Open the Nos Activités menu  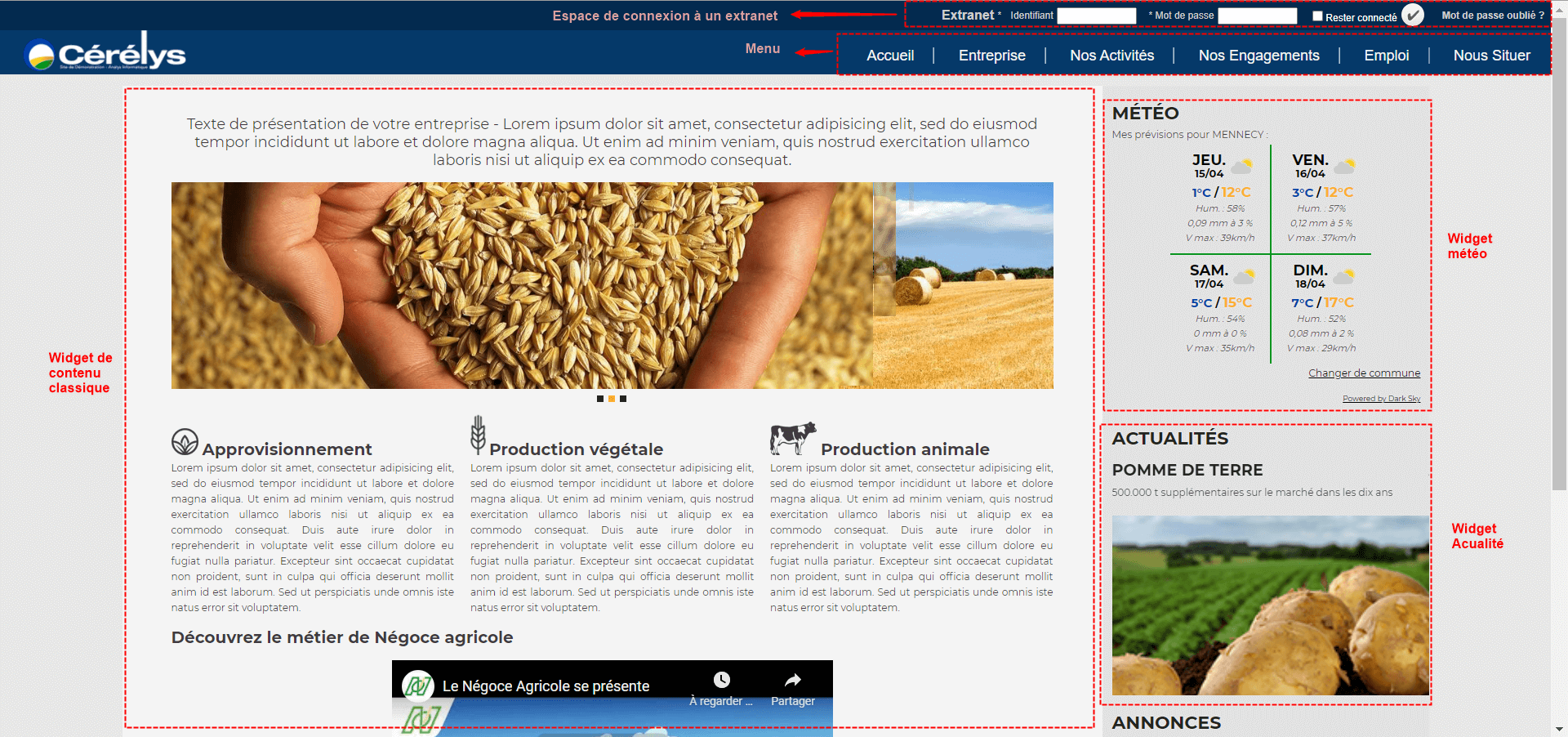pos(1111,56)
